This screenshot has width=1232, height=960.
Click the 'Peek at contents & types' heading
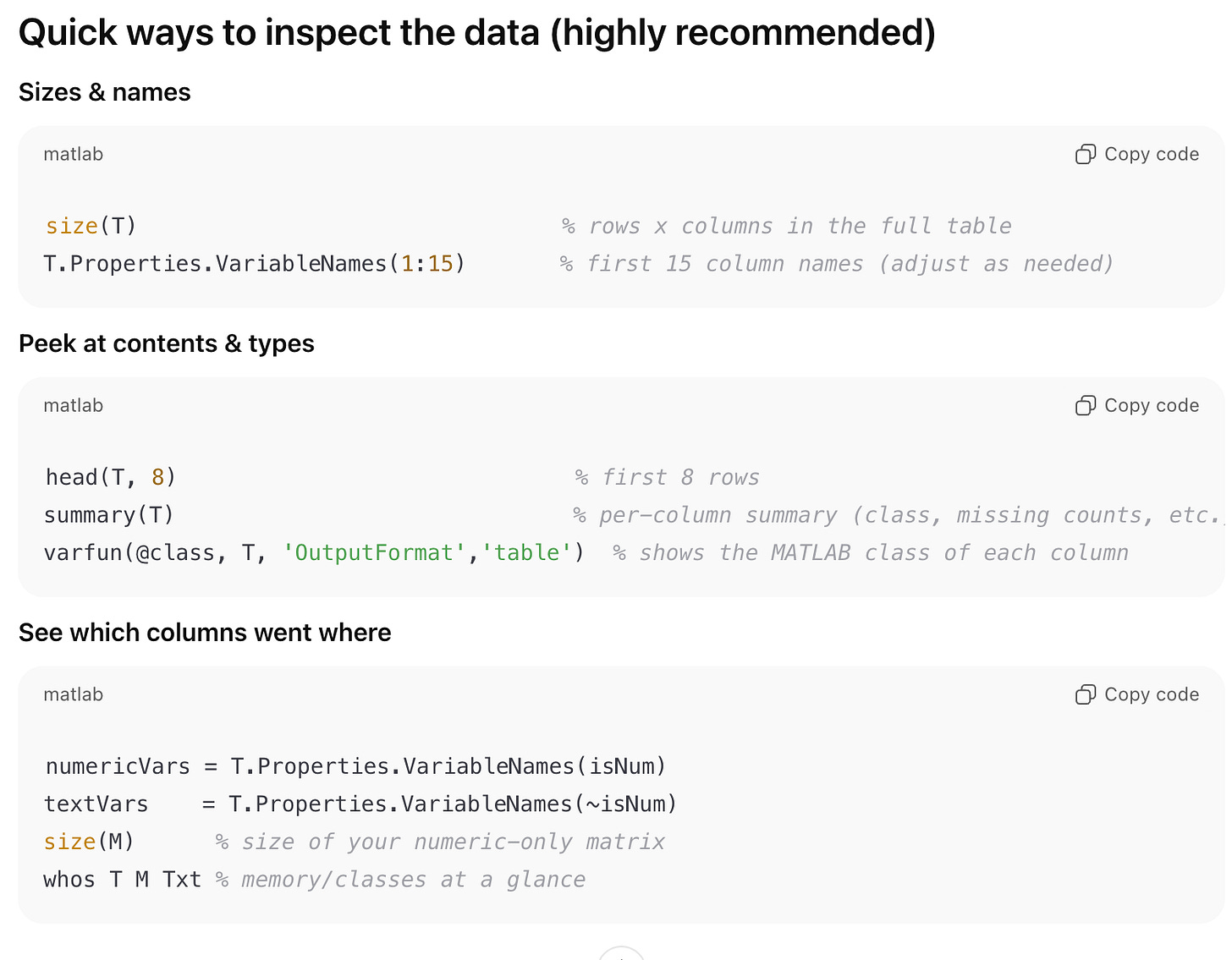[167, 343]
